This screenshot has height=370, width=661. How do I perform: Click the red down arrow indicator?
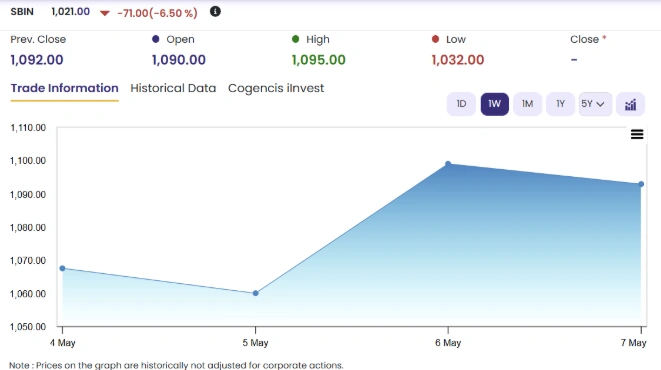click(105, 13)
